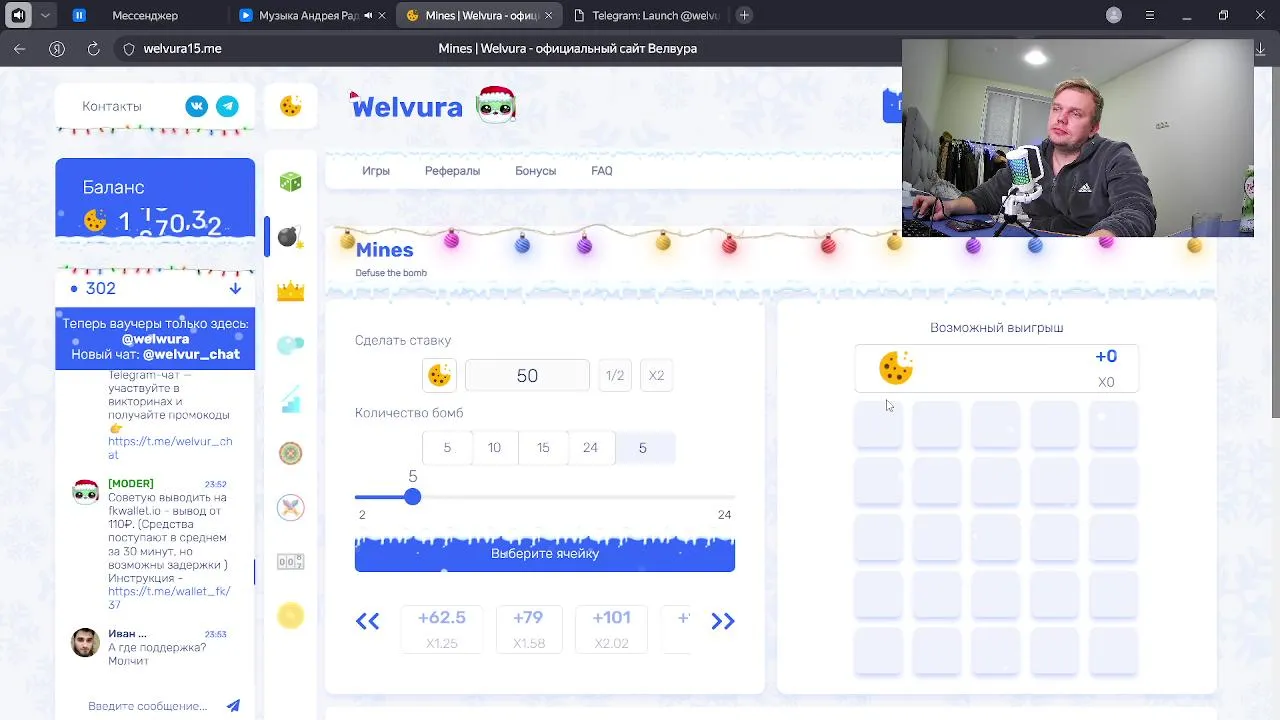Click the Выберите ячейку button

545,554
